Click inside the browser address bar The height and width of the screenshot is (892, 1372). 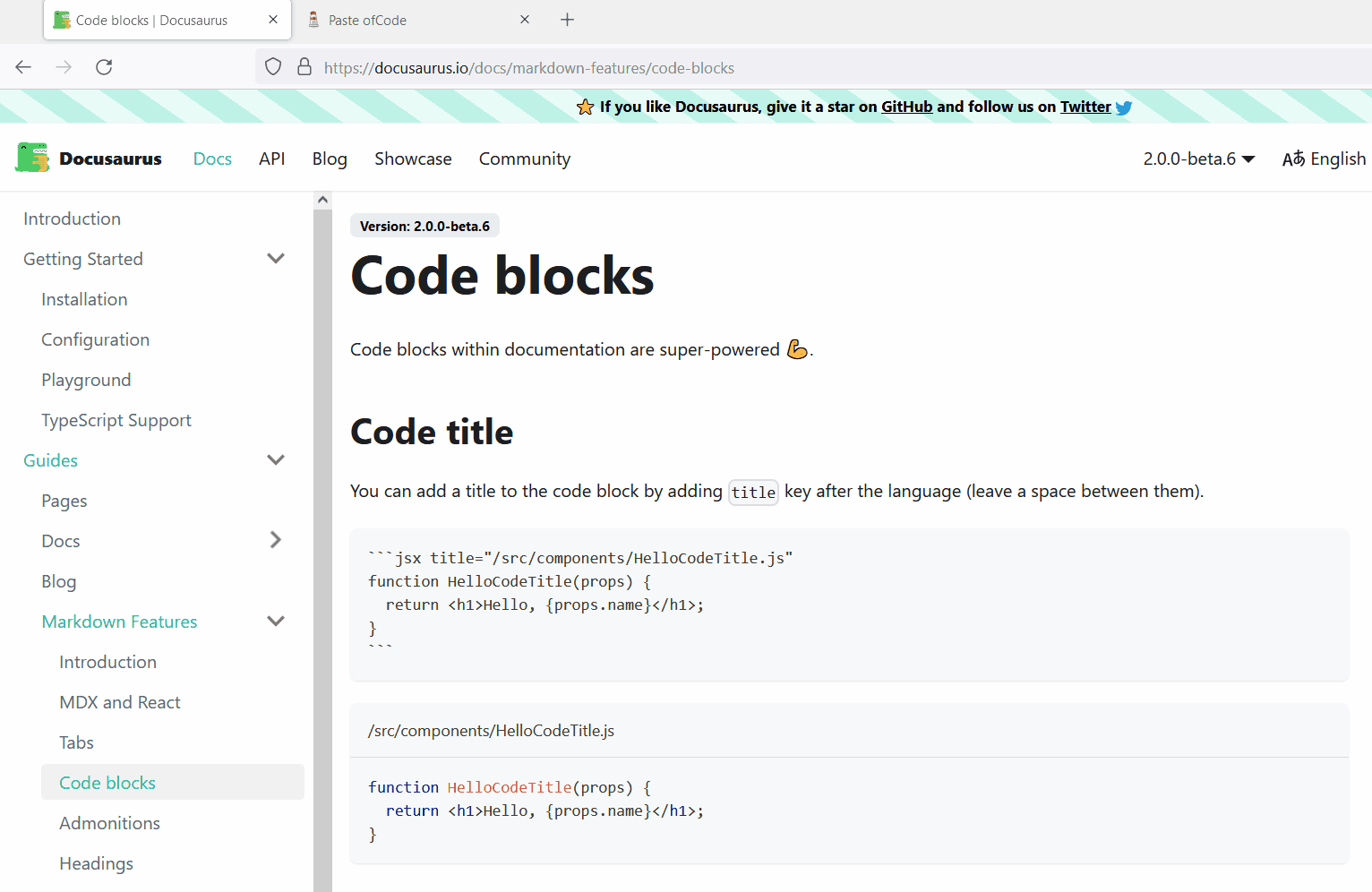(627, 67)
